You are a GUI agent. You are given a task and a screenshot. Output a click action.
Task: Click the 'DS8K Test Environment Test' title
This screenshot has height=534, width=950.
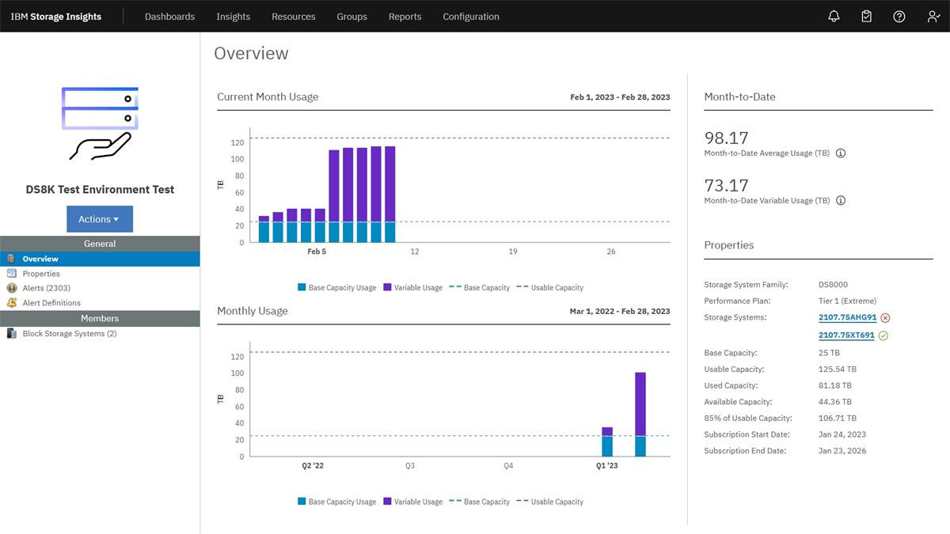click(100, 189)
